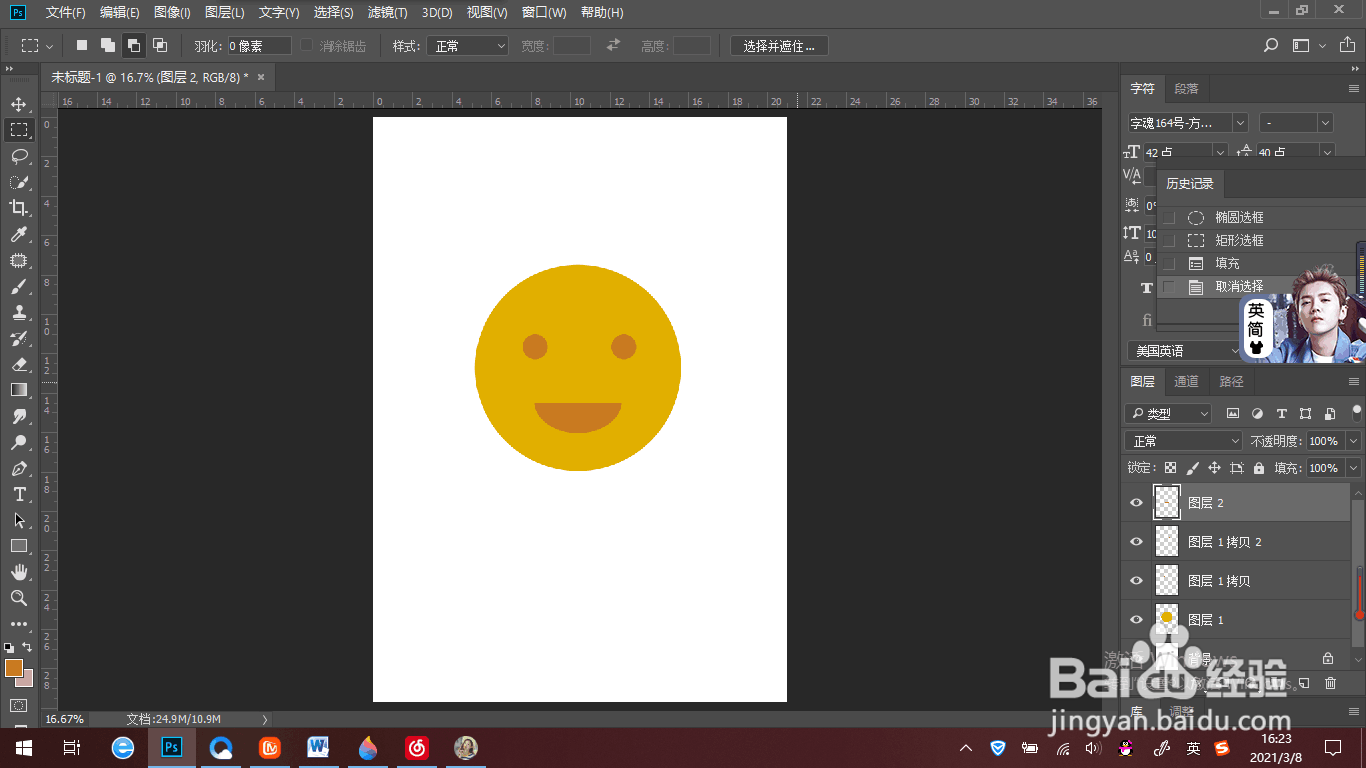This screenshot has height=768, width=1366.
Task: Hide layer 图层 2 with eye icon
Action: pyautogui.click(x=1136, y=503)
